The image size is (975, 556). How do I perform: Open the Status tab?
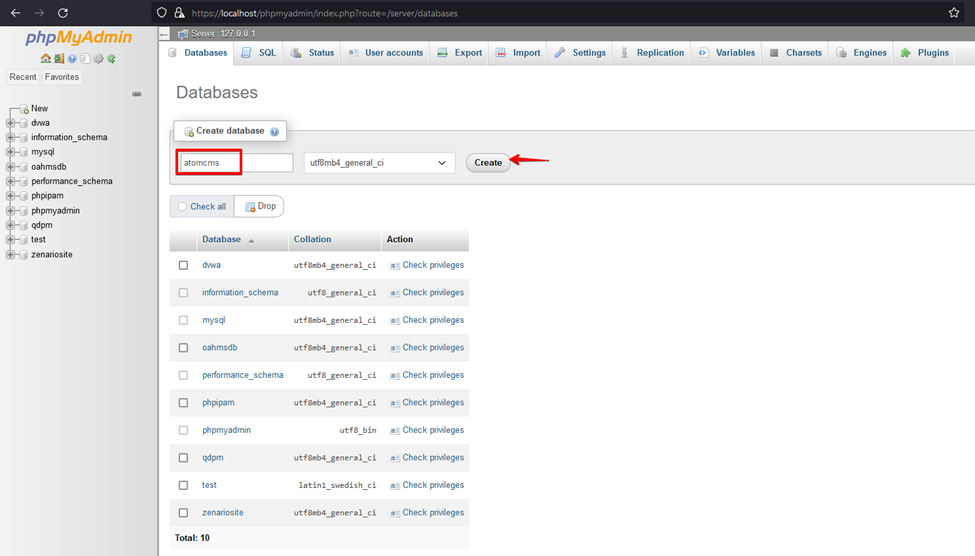(313, 53)
